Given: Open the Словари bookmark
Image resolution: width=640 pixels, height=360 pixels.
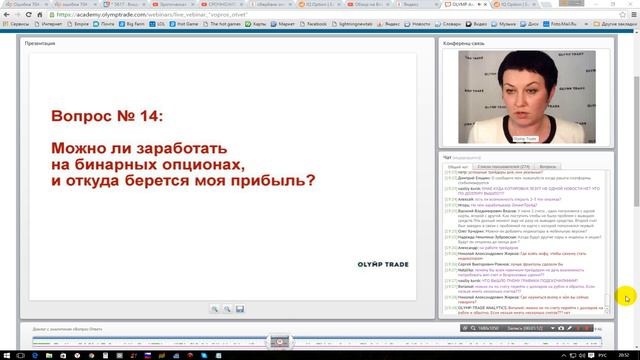Looking at the screenshot, I should coord(448,24).
